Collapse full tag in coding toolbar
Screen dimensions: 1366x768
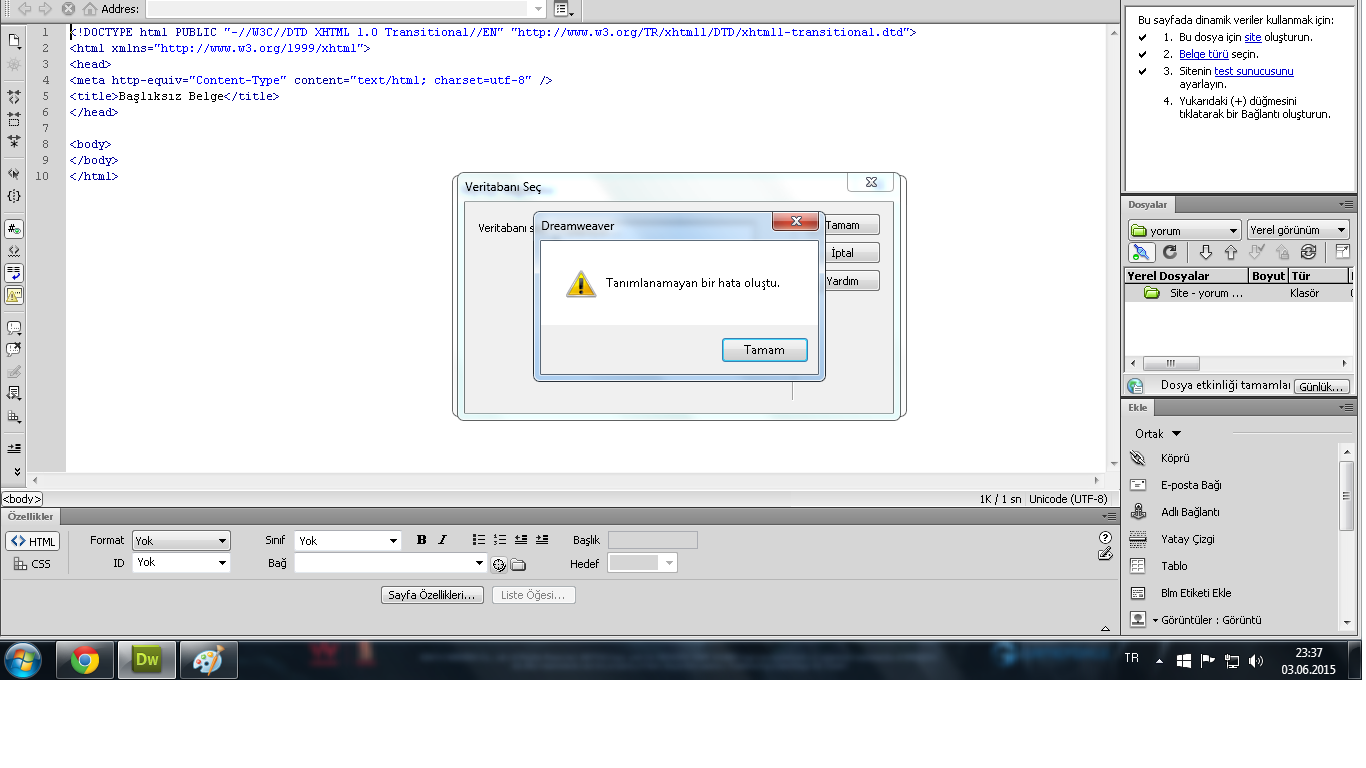(x=14, y=97)
